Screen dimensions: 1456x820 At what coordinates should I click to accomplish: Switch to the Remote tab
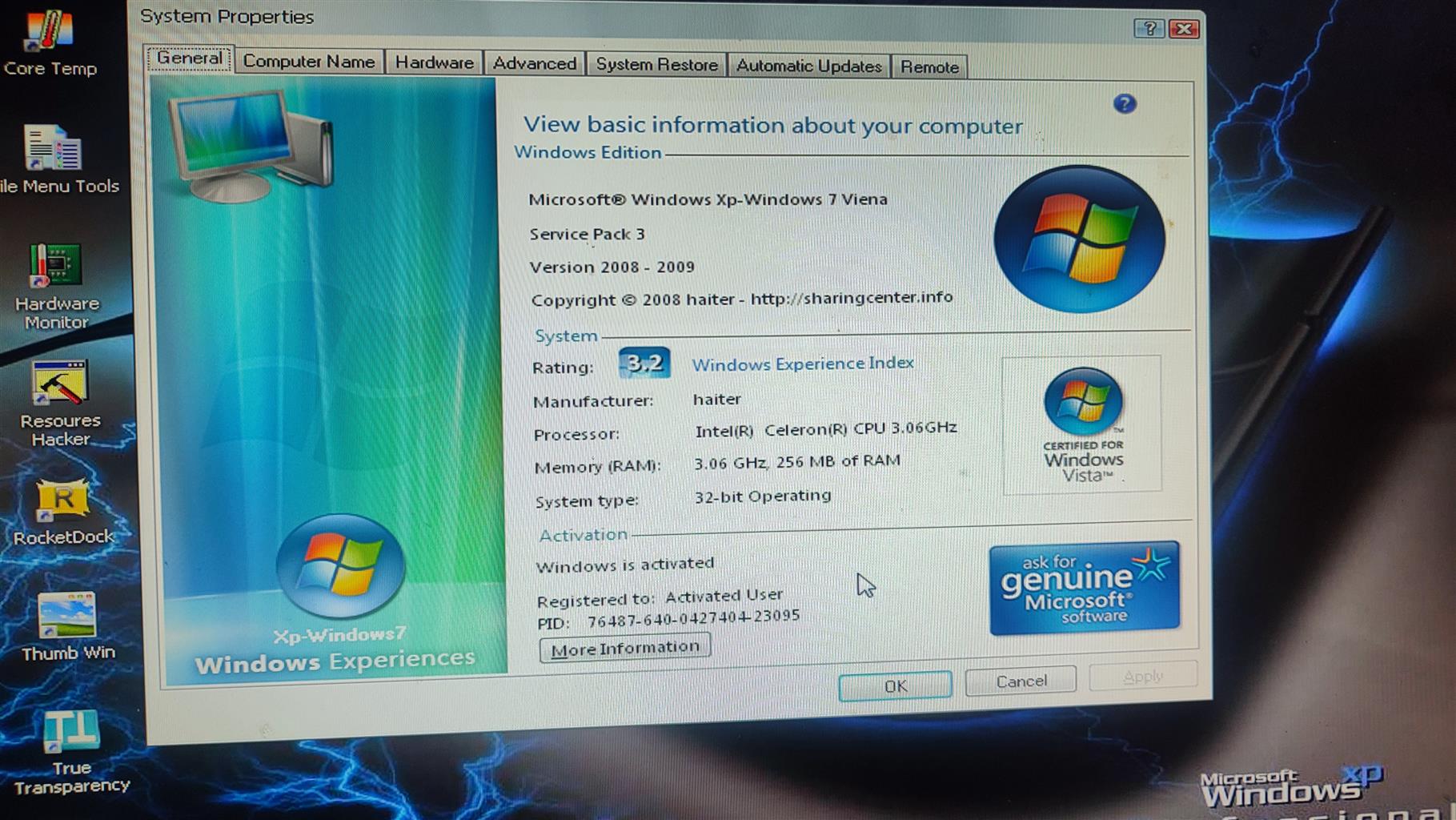(929, 67)
